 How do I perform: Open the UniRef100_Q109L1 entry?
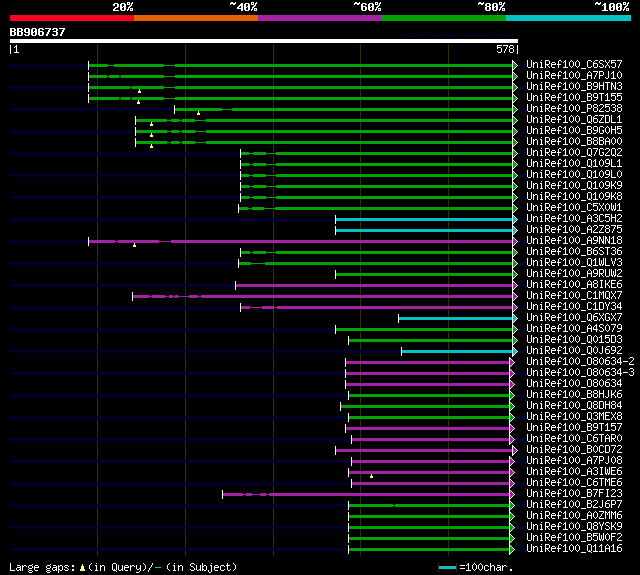(574, 164)
